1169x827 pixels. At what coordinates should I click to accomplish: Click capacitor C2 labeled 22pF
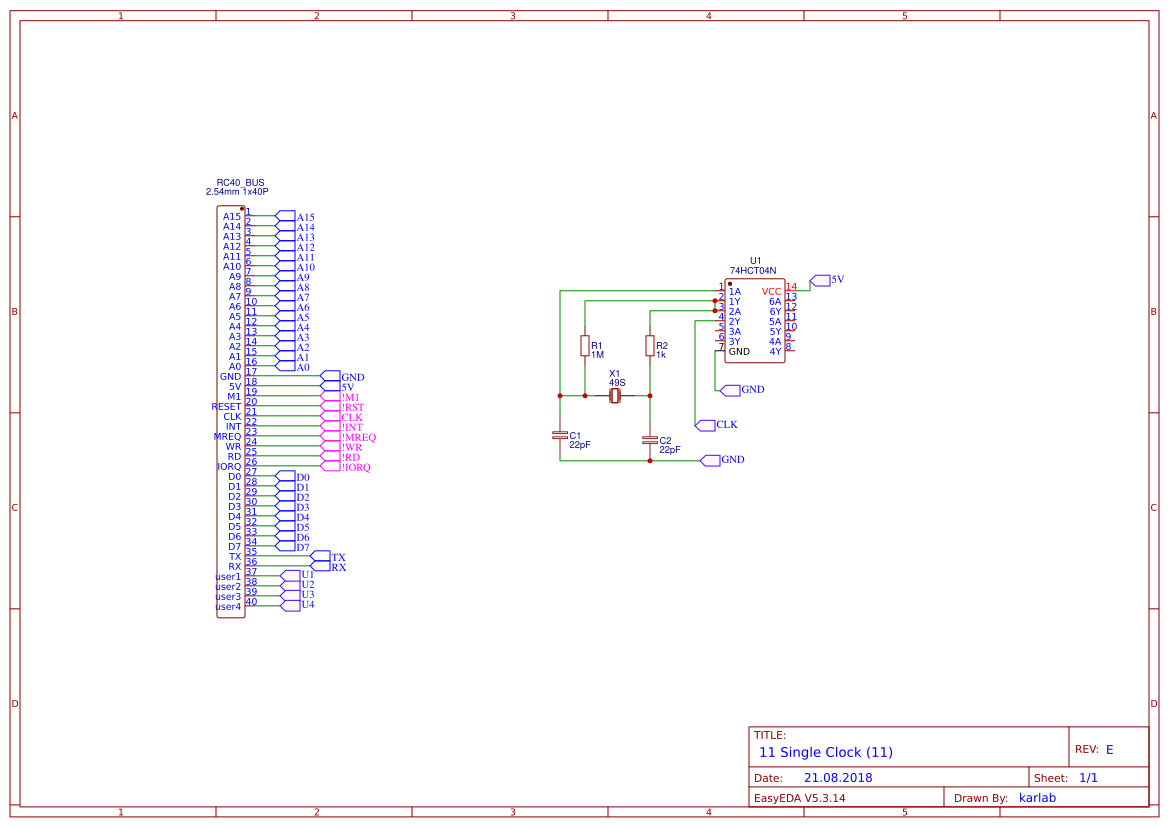(650, 442)
